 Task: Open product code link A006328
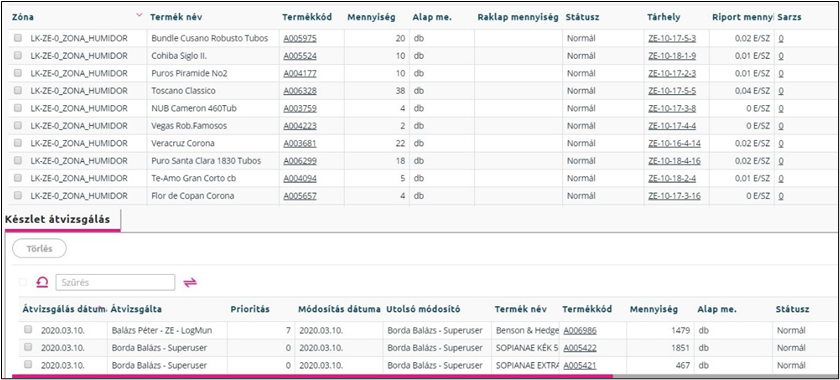coord(300,91)
